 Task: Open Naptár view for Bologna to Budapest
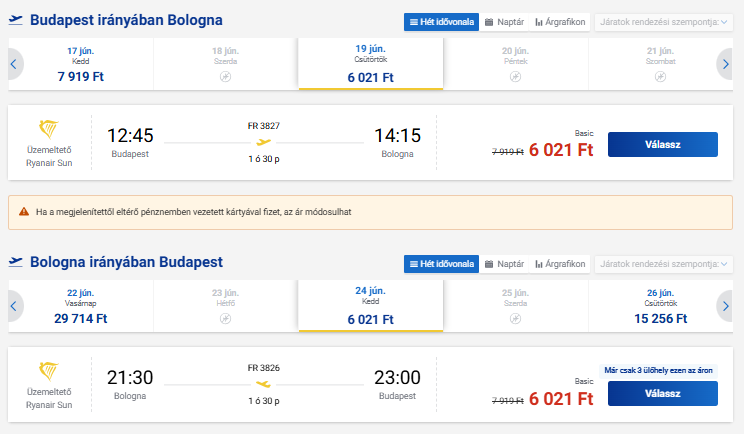coord(504,264)
